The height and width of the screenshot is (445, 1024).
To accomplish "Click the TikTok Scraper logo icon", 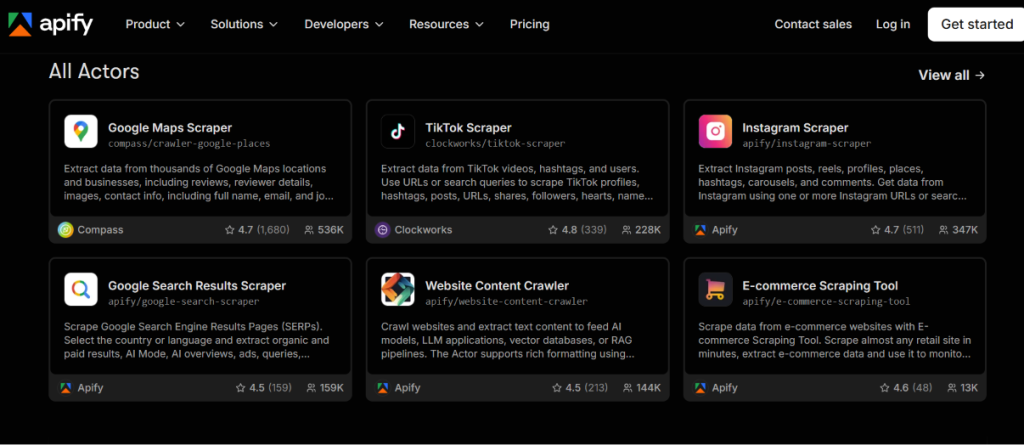I will 398,131.
